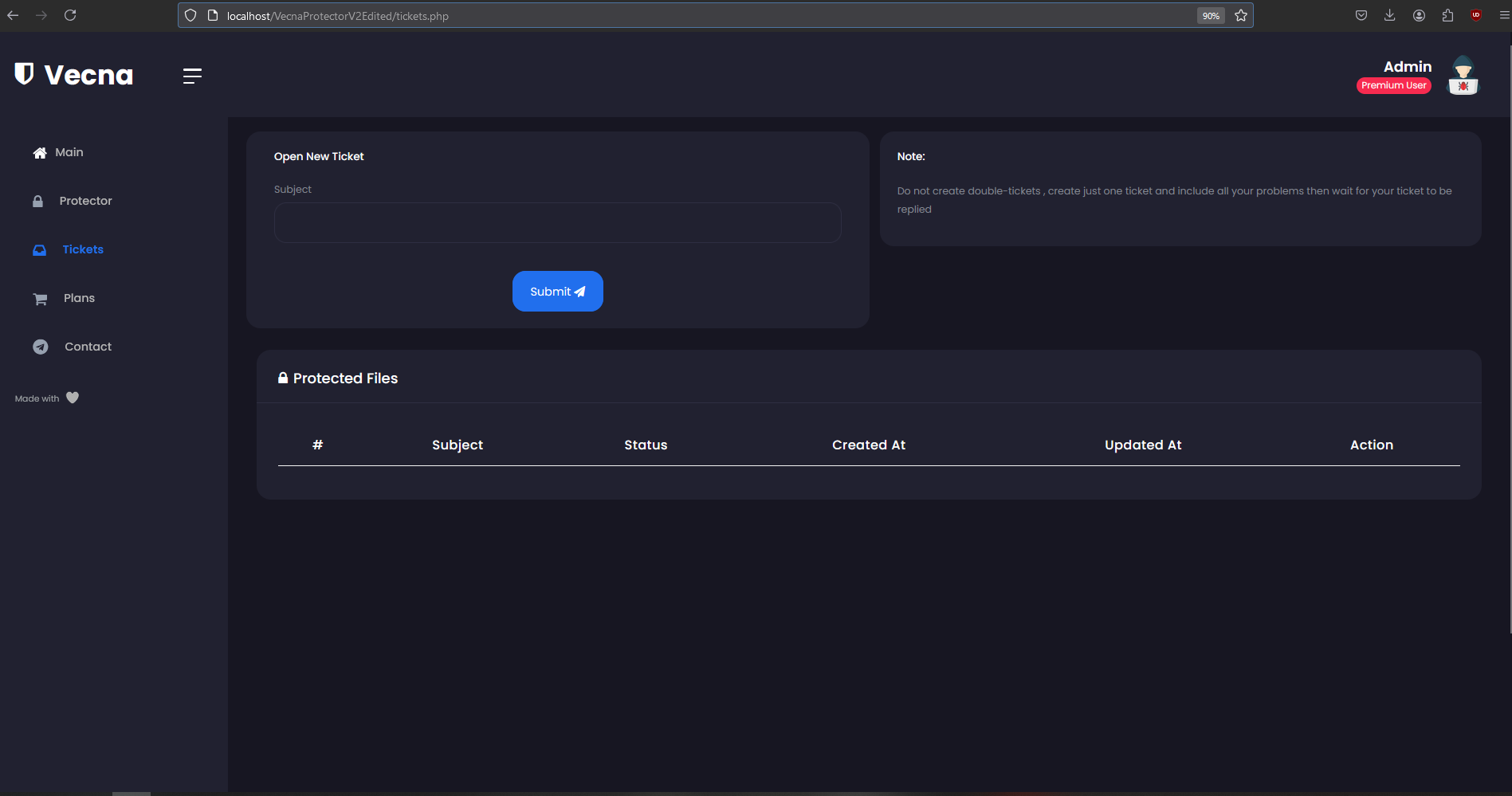Click the heart icon after Made with
The height and width of the screenshot is (796, 1512).
[73, 398]
